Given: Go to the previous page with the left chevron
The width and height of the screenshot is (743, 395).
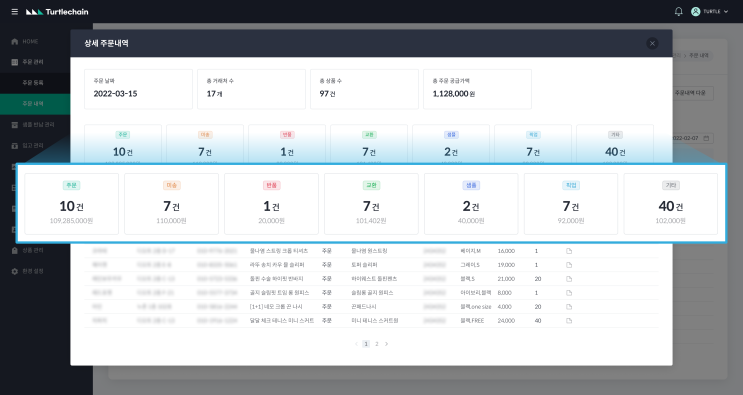Looking at the screenshot, I should [356, 344].
